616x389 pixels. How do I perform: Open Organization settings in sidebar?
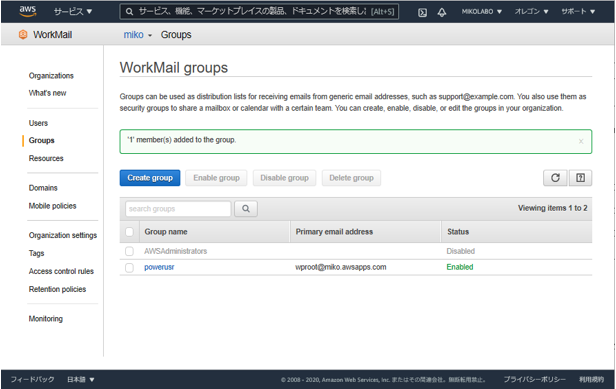pyautogui.click(x=63, y=235)
